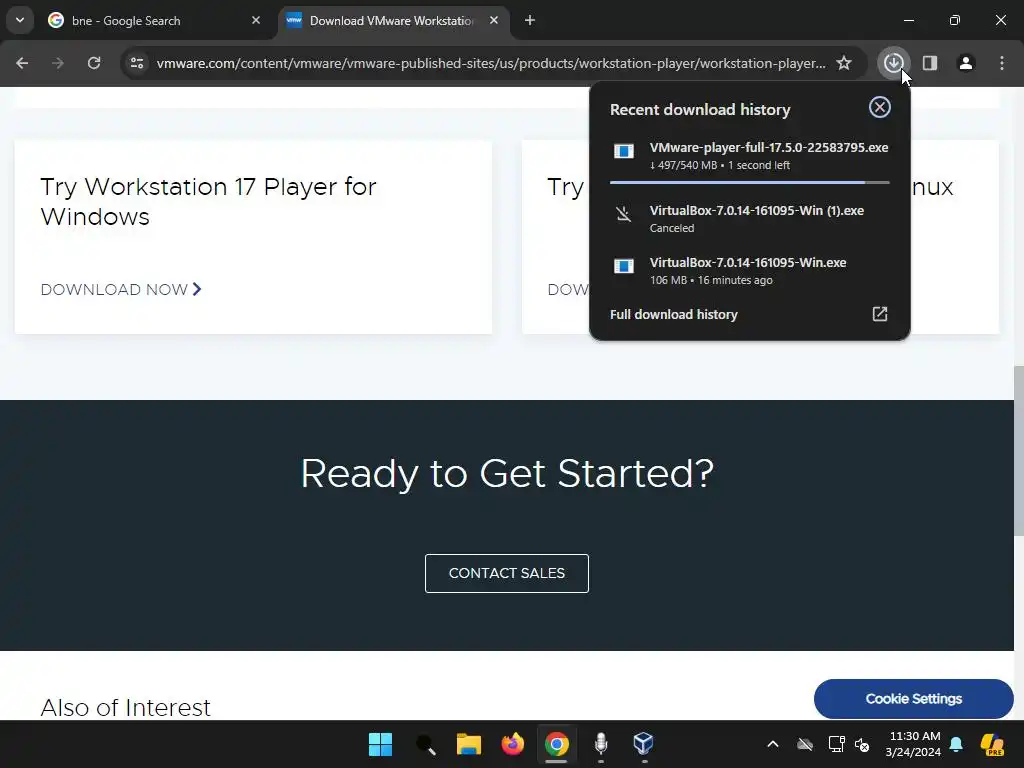The height and width of the screenshot is (768, 1024).
Task: Open the microphone app in taskbar
Action: point(601,744)
